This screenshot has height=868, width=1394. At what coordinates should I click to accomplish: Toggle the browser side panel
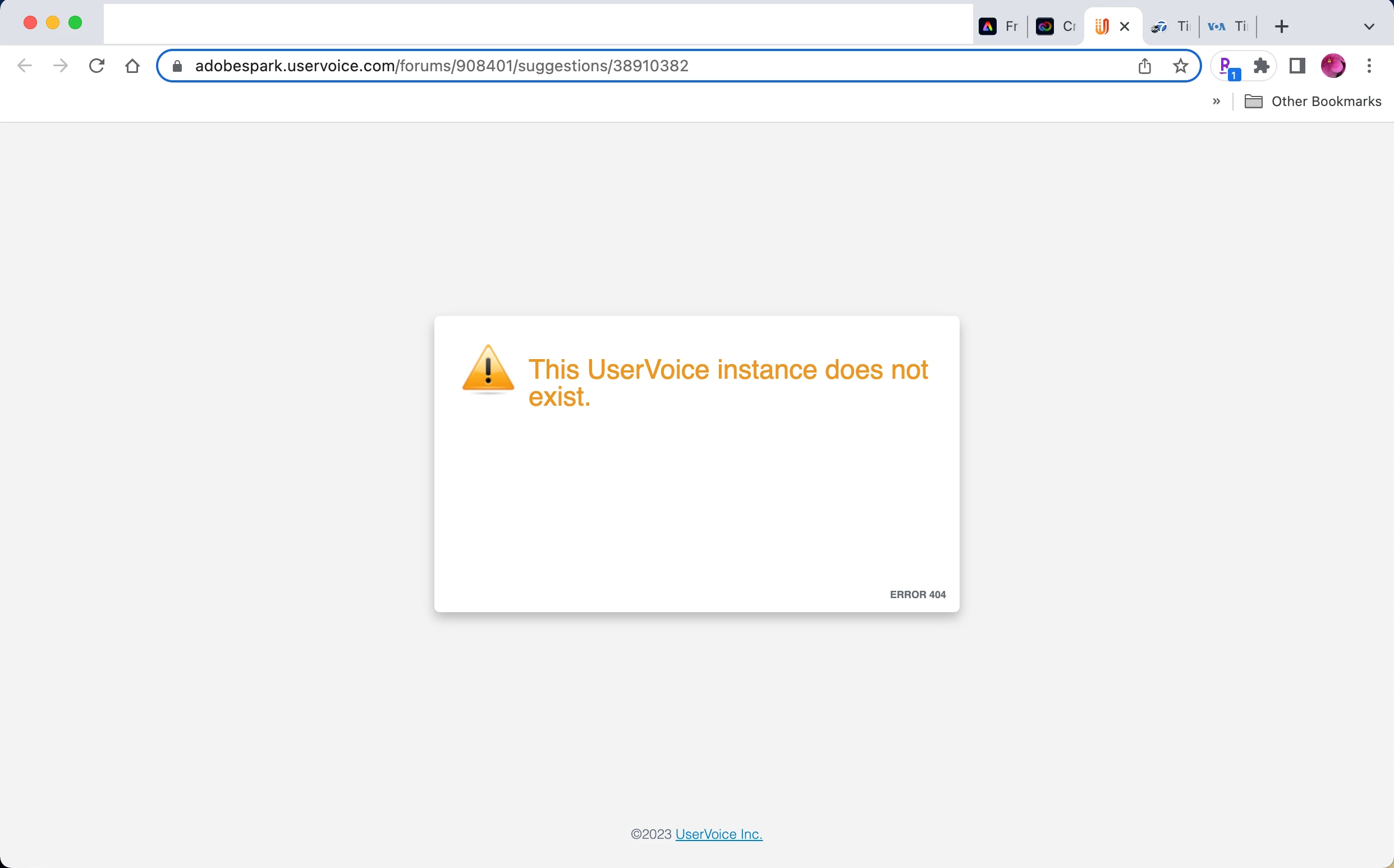[1297, 66]
